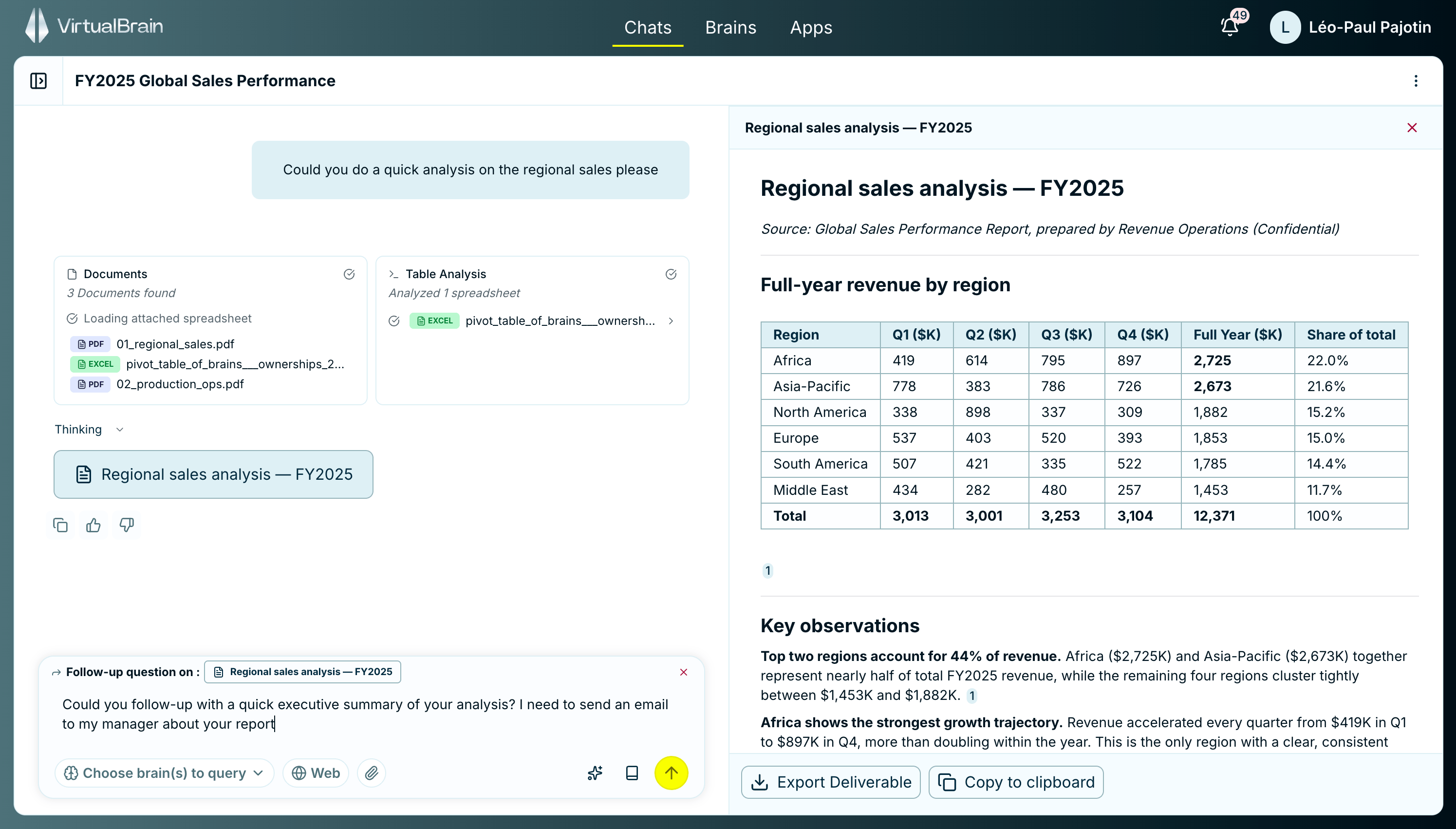
Task: Give thumbs down to the response
Action: click(126, 525)
